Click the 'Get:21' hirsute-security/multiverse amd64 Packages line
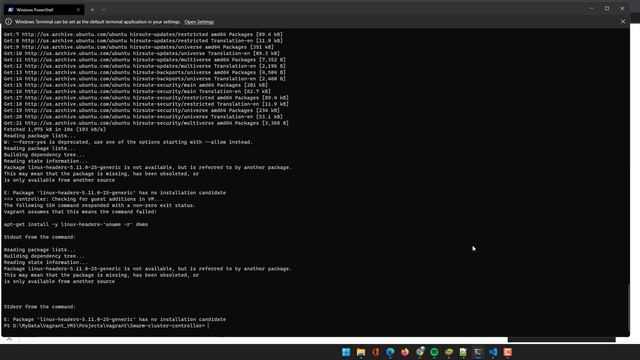This screenshot has height=360, width=640. [x=146, y=123]
